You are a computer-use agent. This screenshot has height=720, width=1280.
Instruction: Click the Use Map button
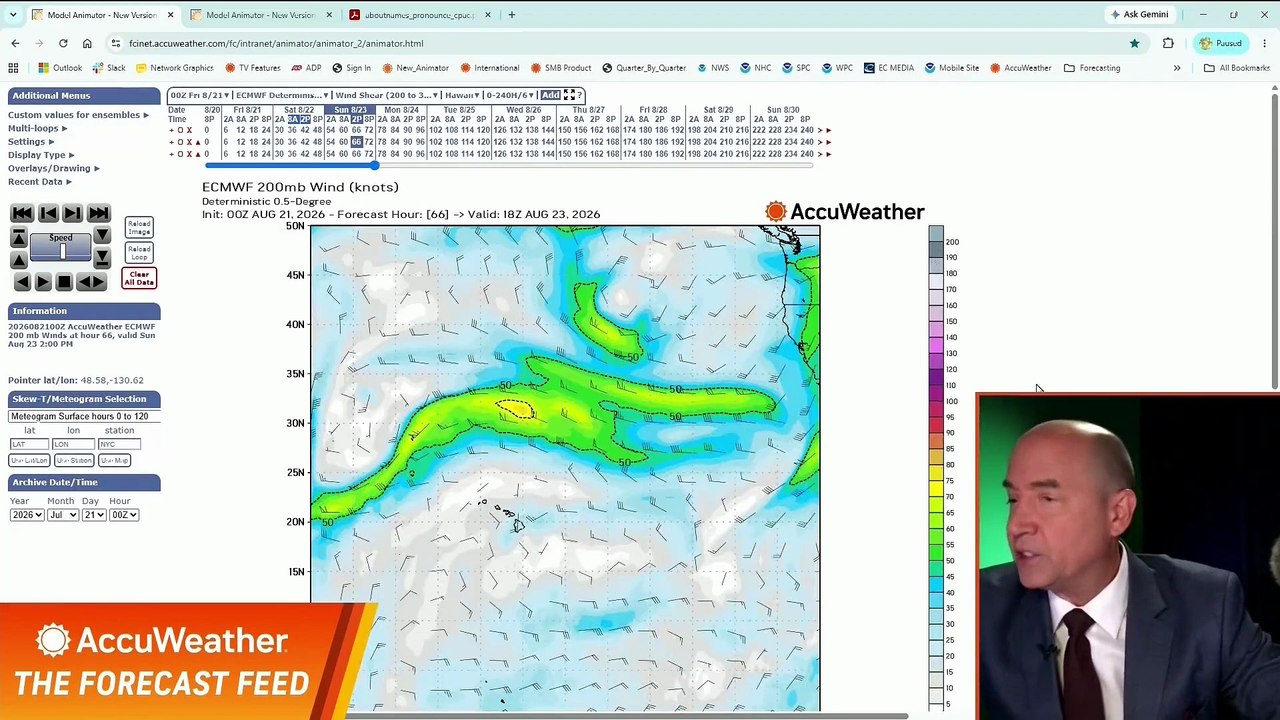pyautogui.click(x=114, y=460)
